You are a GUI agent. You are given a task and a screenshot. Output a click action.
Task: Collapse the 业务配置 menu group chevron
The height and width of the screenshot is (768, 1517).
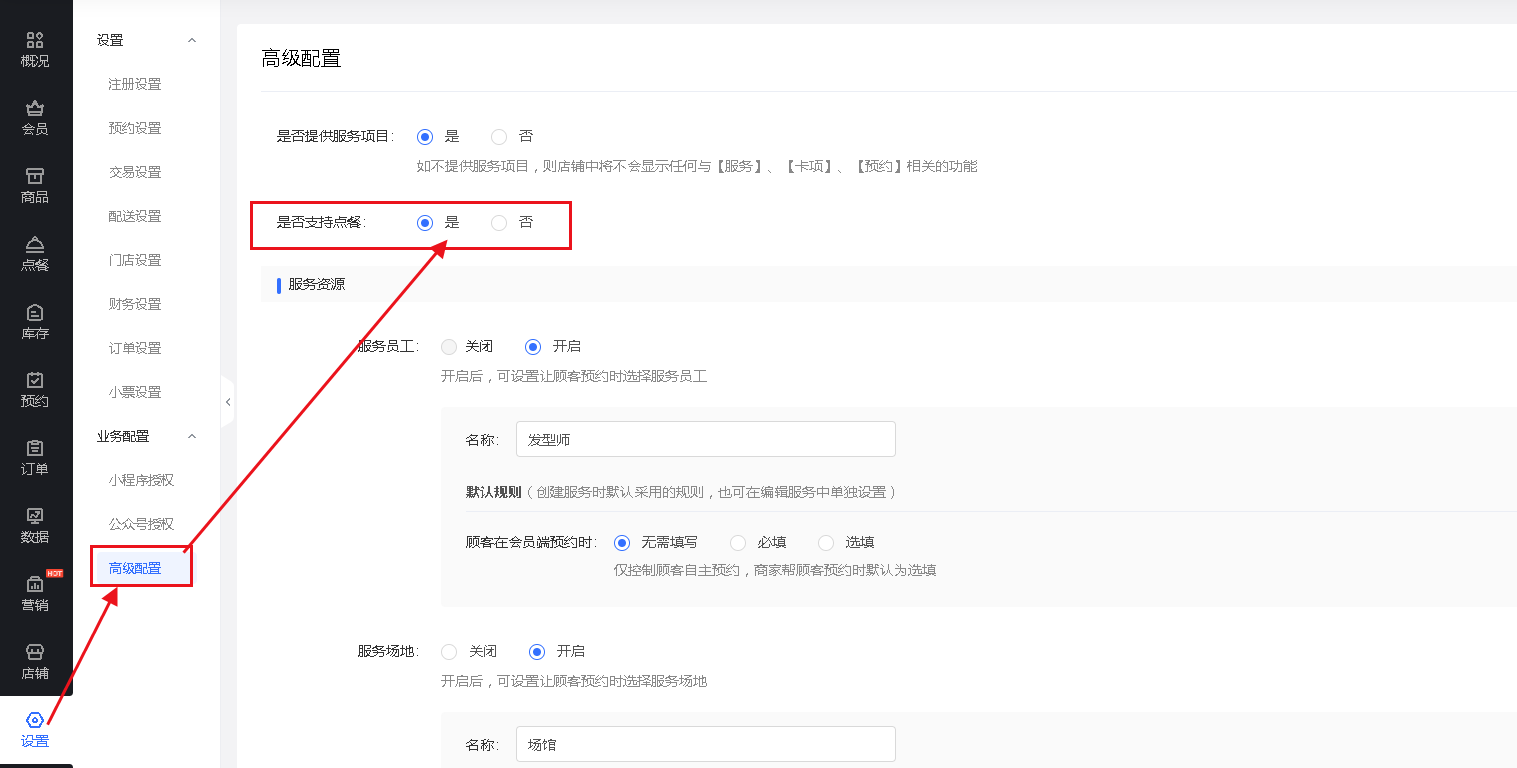(x=192, y=436)
